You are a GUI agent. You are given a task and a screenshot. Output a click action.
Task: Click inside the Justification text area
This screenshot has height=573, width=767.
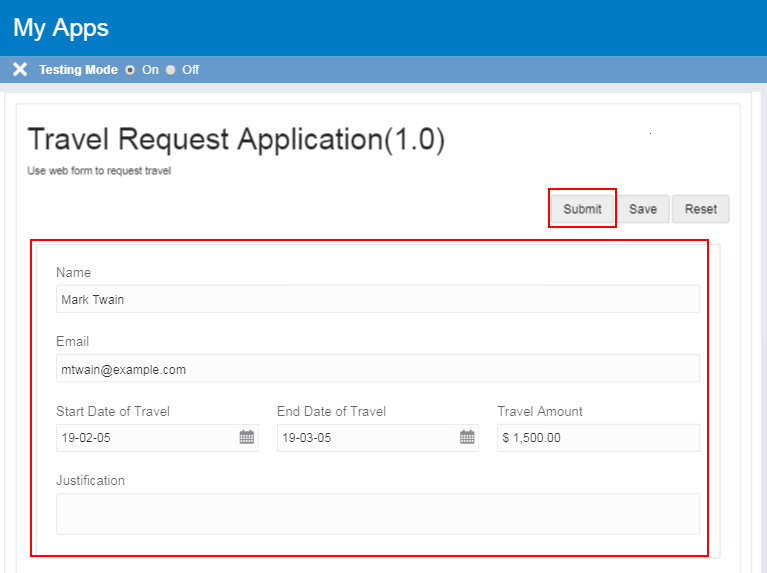click(x=377, y=513)
